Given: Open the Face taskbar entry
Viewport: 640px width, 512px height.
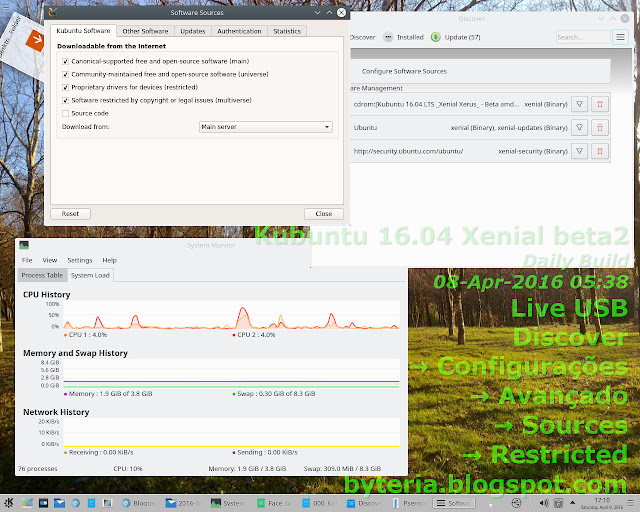Looking at the screenshot, I should point(276,503).
